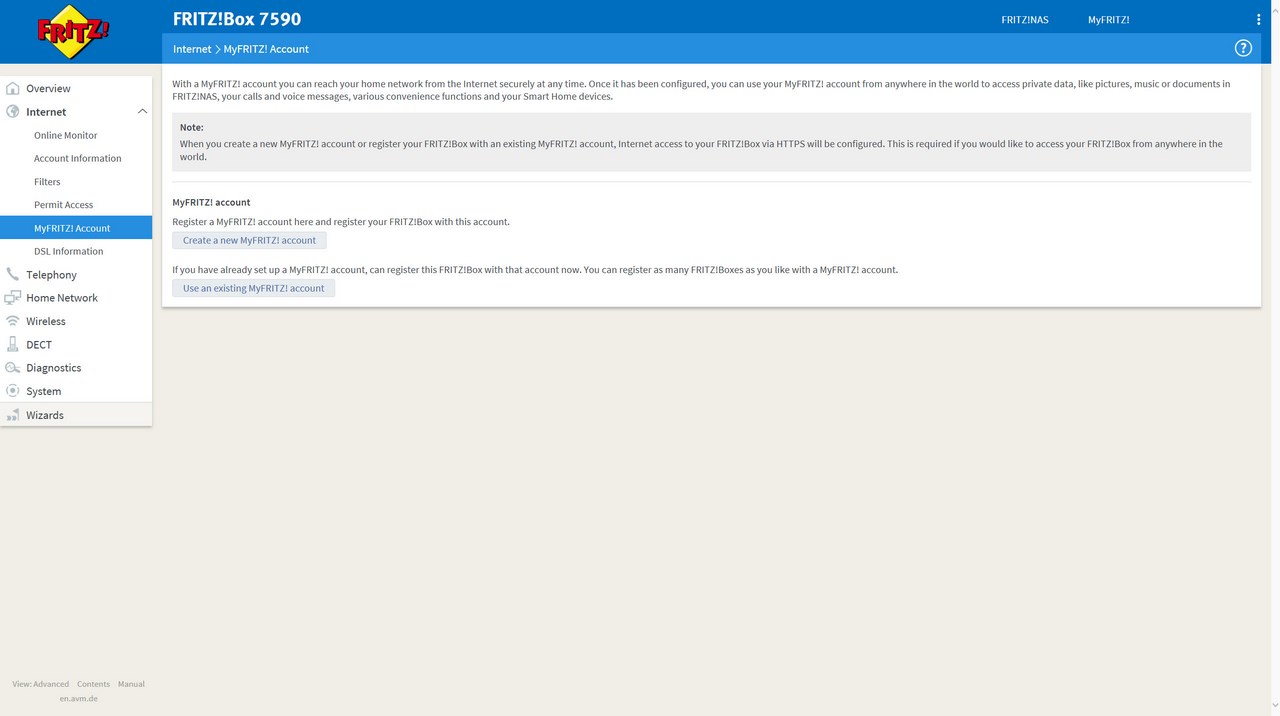Open the three-dot options menu
This screenshot has width=1280, height=716.
(x=1258, y=19)
